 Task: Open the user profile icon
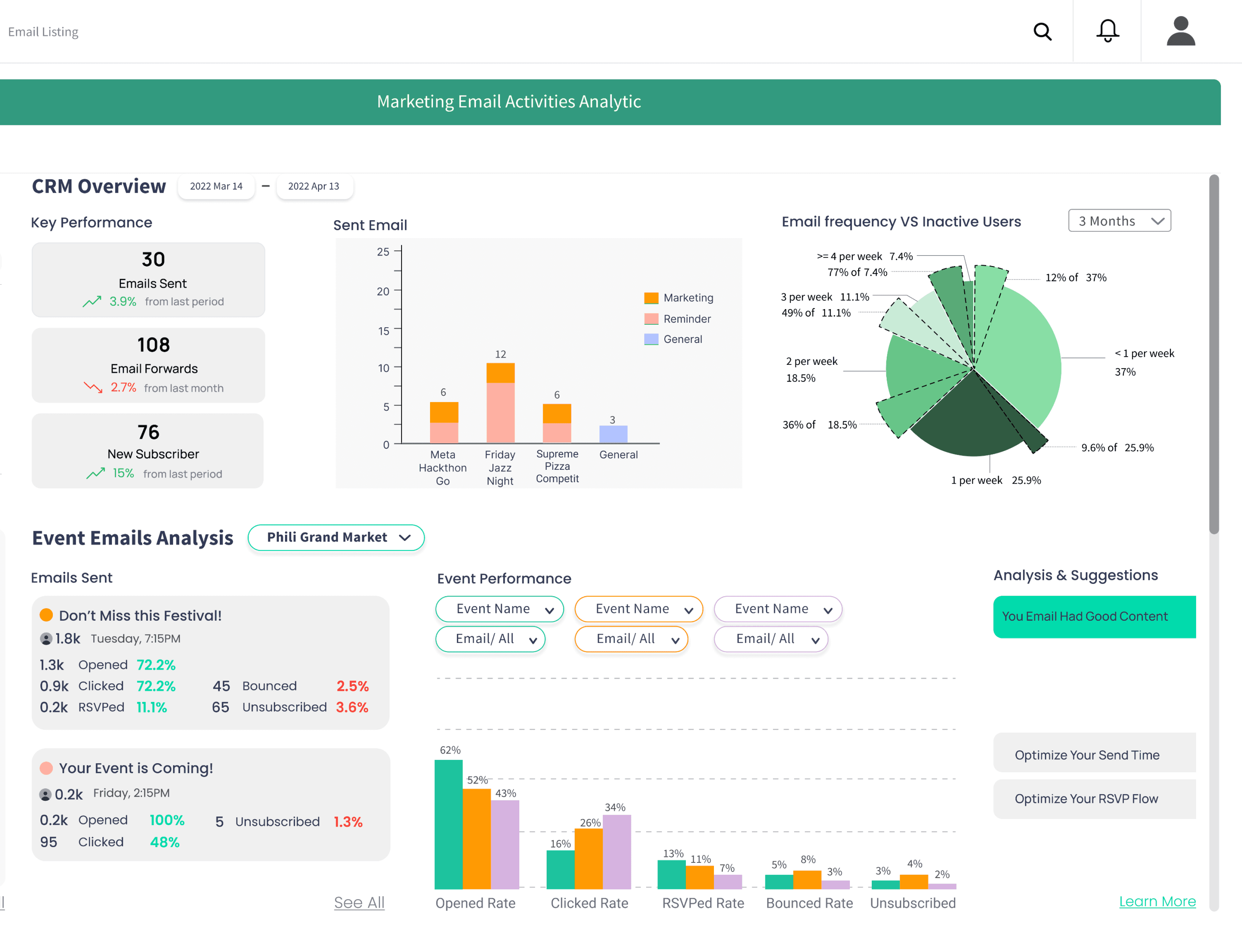1180,31
